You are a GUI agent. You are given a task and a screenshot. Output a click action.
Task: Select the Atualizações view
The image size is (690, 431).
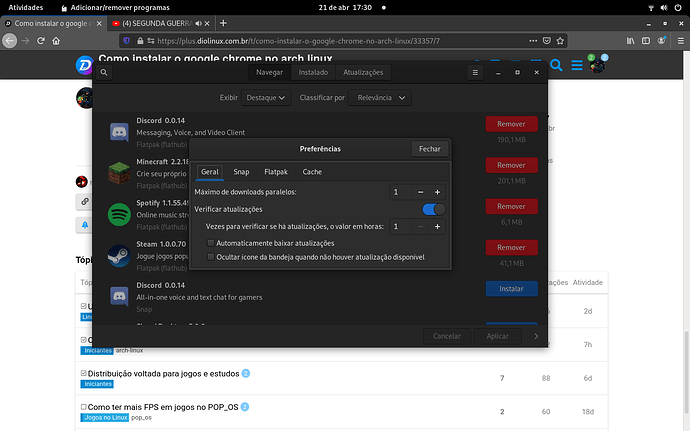click(x=363, y=73)
